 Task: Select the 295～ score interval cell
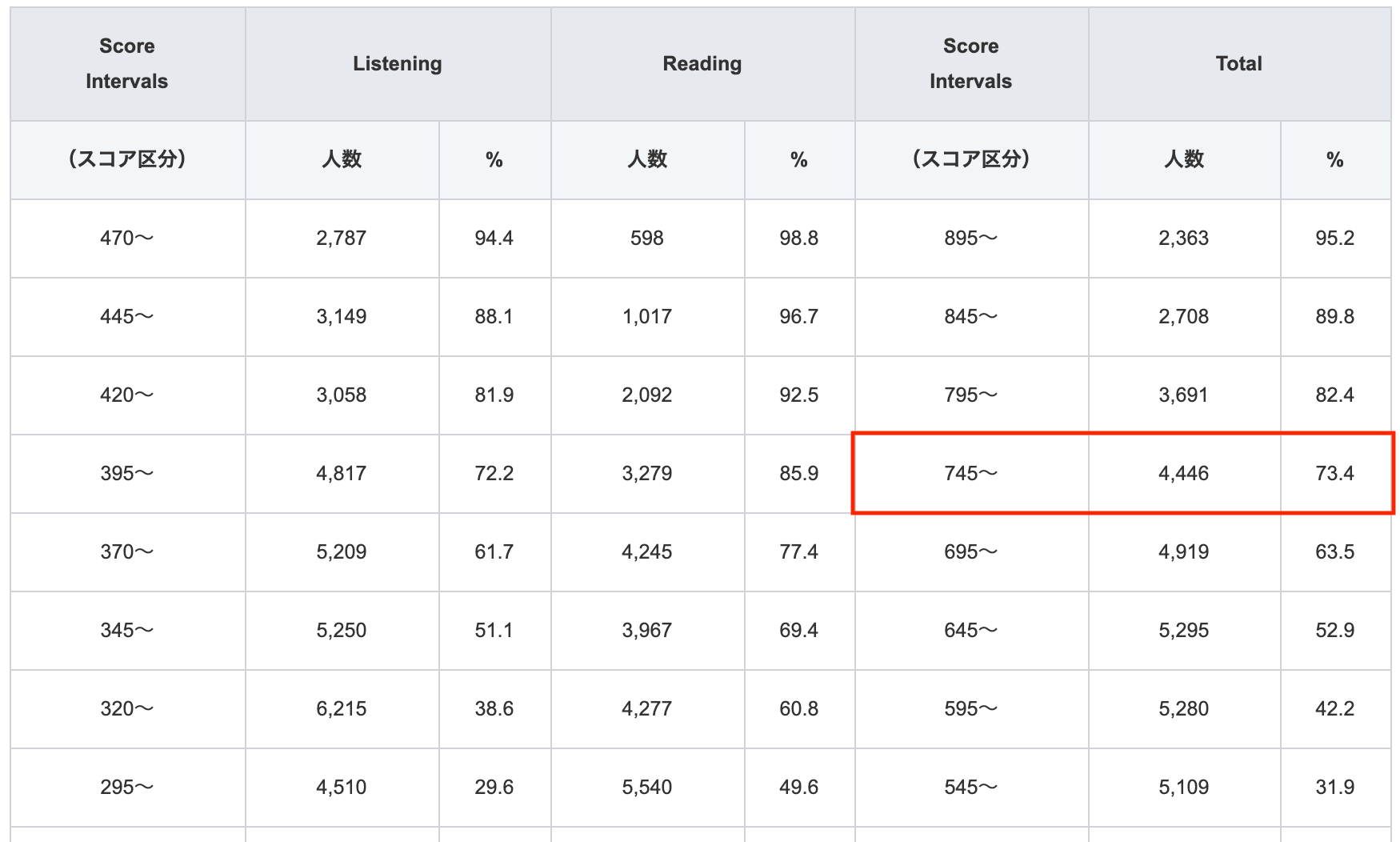click(x=127, y=788)
